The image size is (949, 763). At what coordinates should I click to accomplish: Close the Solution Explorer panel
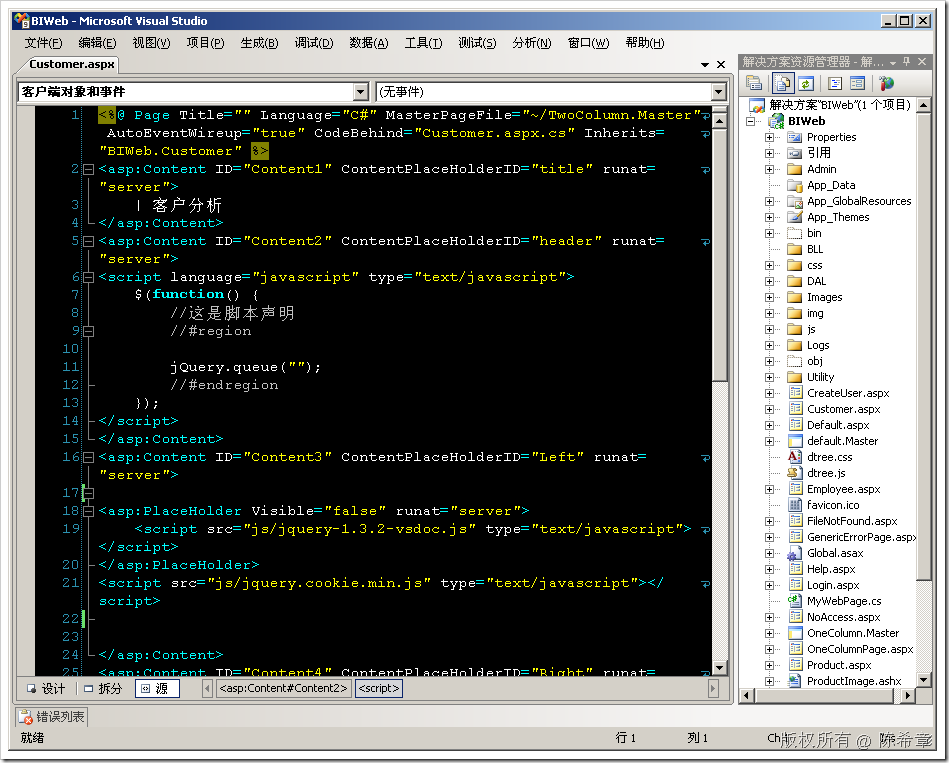[922, 62]
